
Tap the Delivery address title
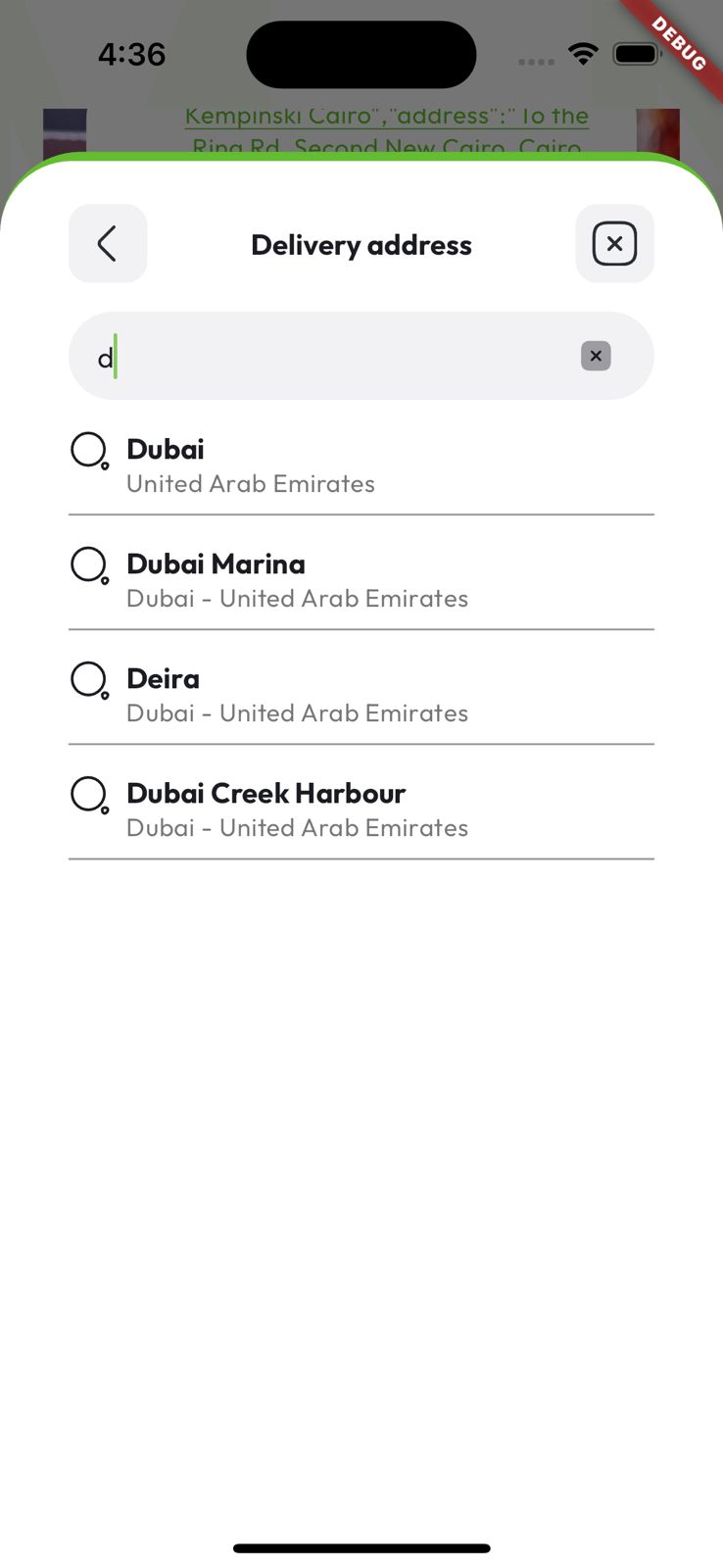point(361,245)
